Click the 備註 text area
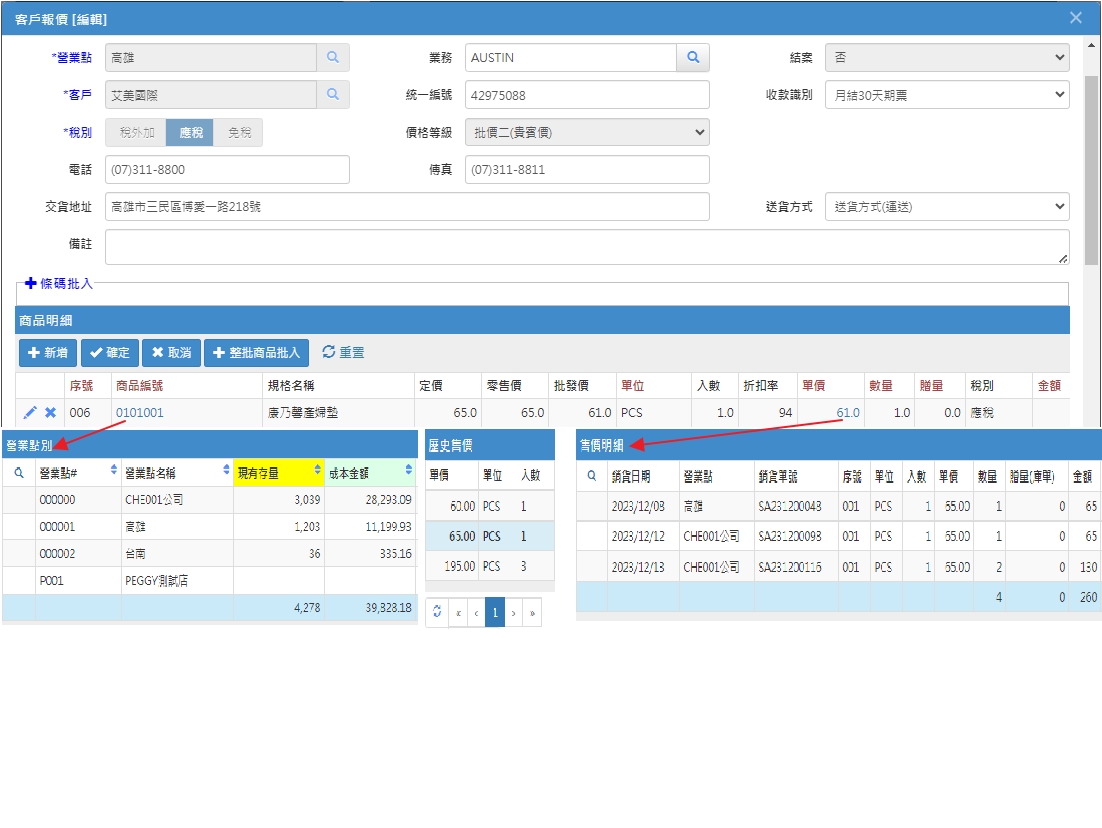 click(x=587, y=247)
